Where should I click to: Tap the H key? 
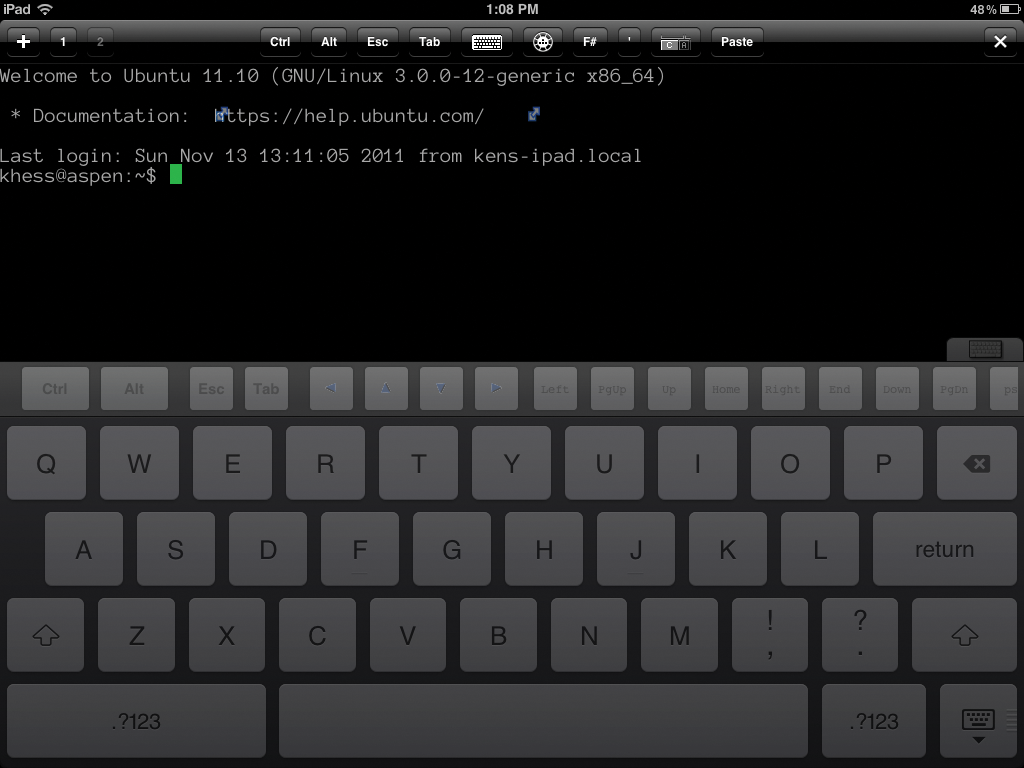pyautogui.click(x=544, y=549)
